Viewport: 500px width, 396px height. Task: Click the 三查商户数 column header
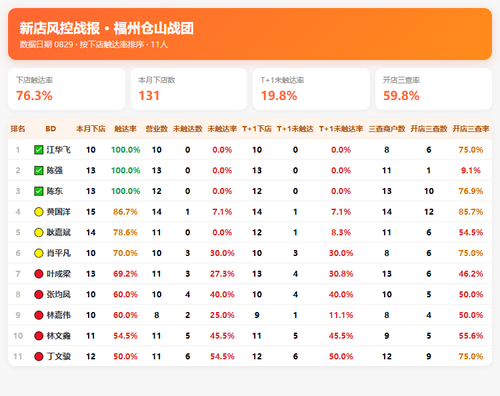coord(387,129)
